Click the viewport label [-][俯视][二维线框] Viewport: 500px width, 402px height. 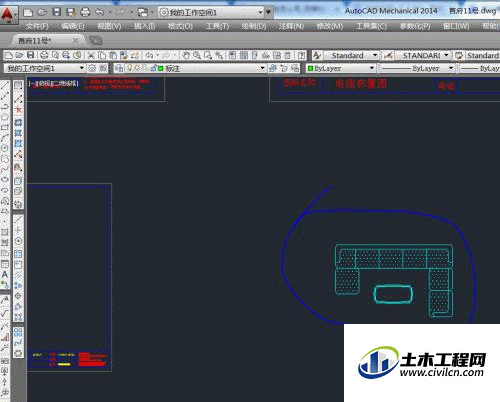point(54,84)
